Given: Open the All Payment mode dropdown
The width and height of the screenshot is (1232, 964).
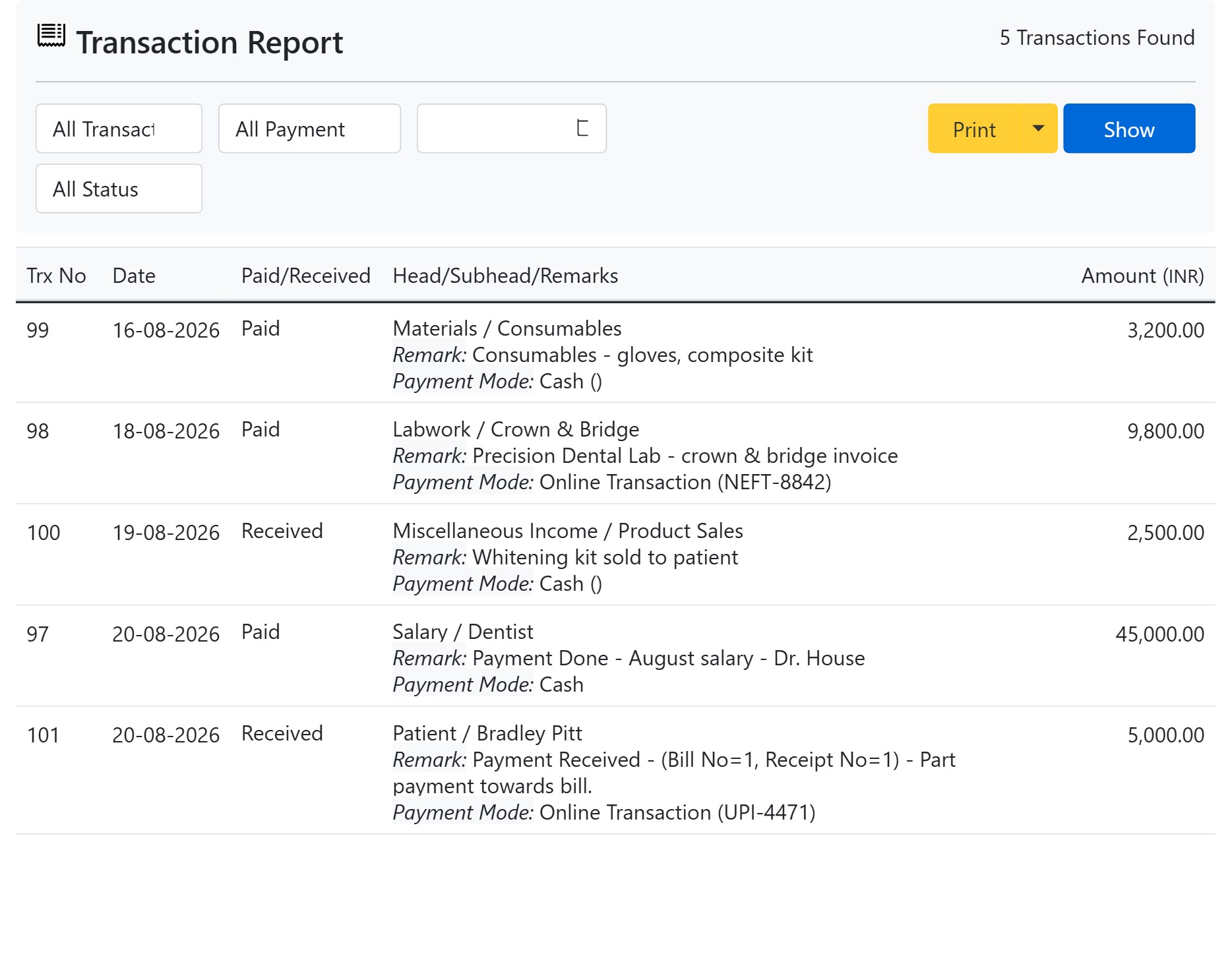Looking at the screenshot, I should (309, 129).
